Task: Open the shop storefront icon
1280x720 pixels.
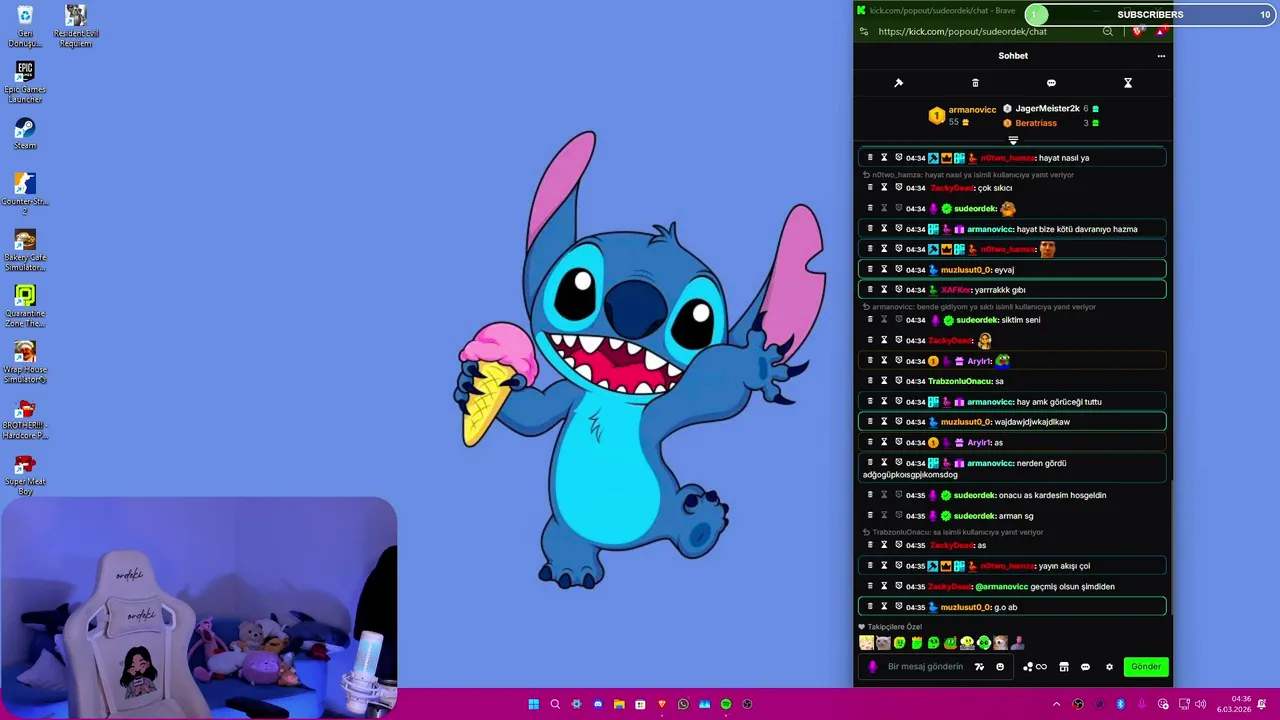Action: pos(1064,667)
